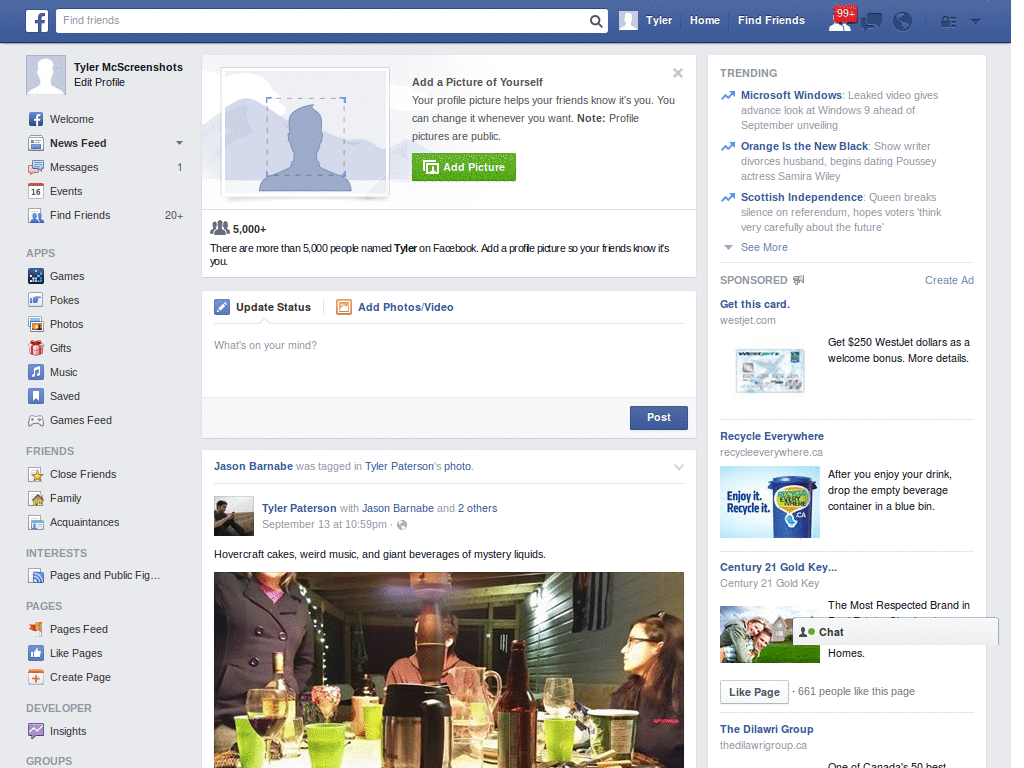
Task: Click the Dilawri Group ad title
Action: click(766, 729)
